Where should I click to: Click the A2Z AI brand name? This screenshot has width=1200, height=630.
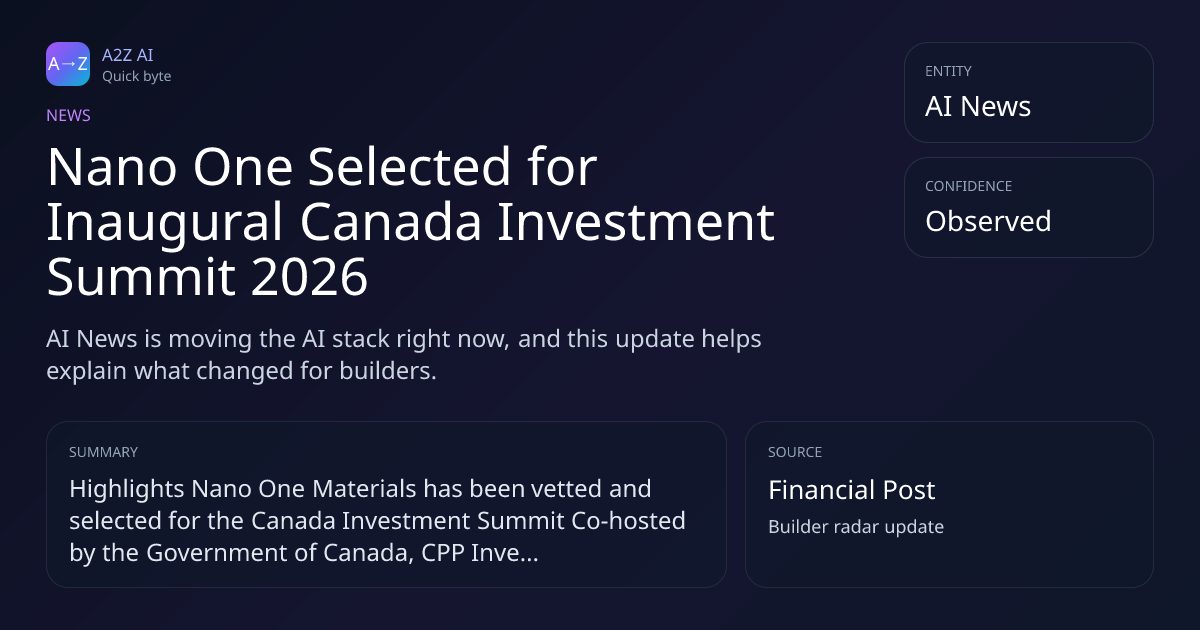click(x=127, y=55)
